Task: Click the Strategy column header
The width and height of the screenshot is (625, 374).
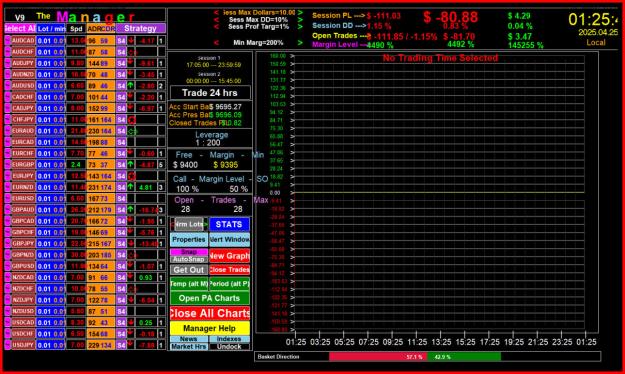Action: pos(141,28)
